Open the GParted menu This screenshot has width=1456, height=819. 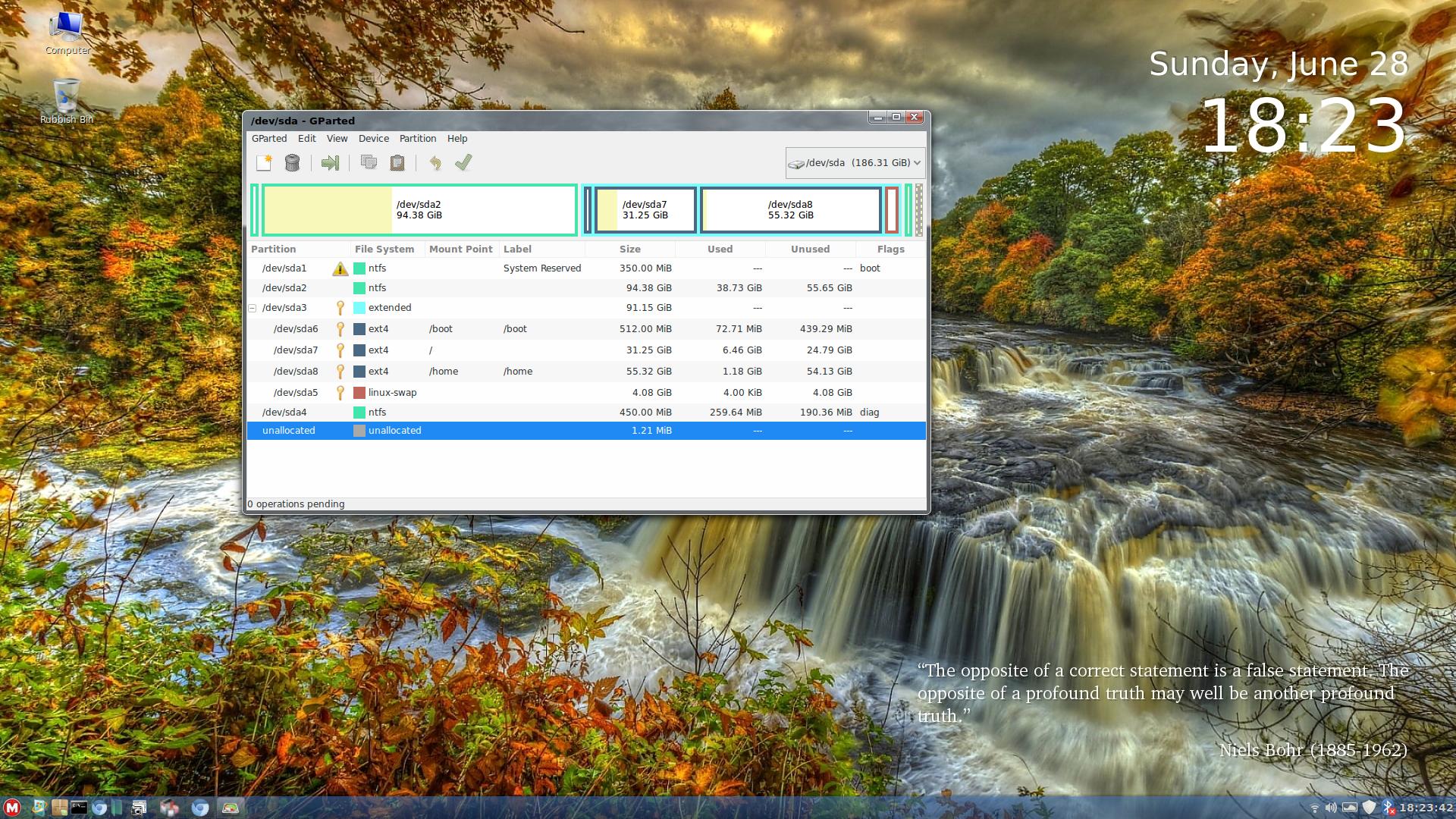269,139
